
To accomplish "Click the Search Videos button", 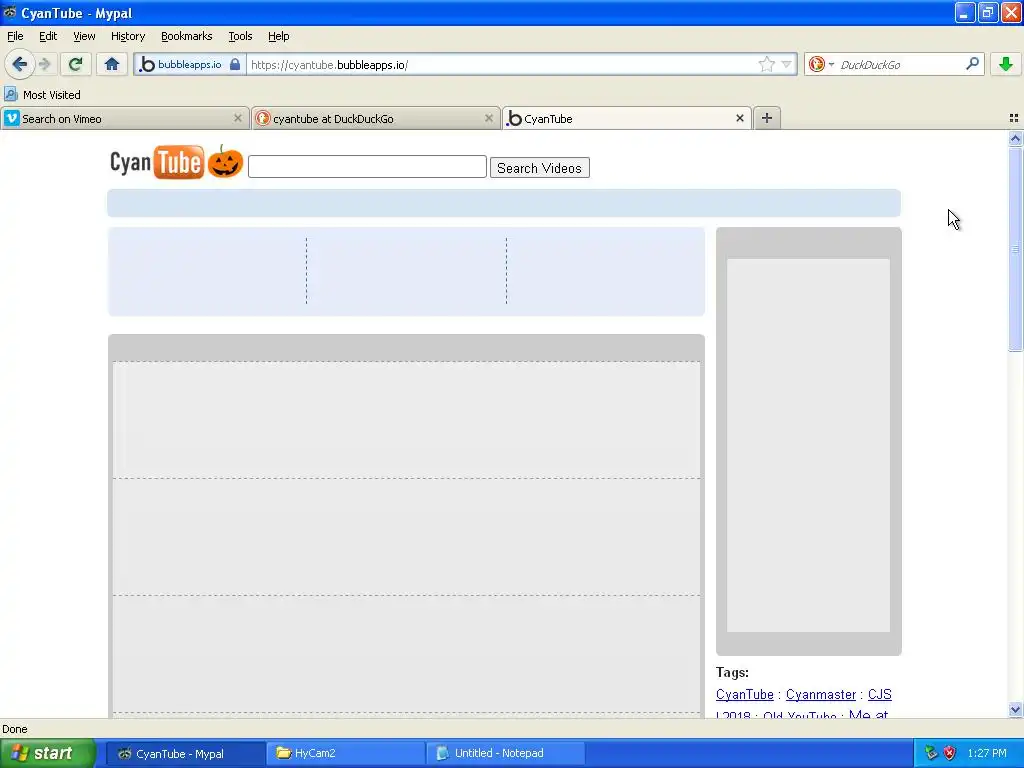I will pos(539,168).
